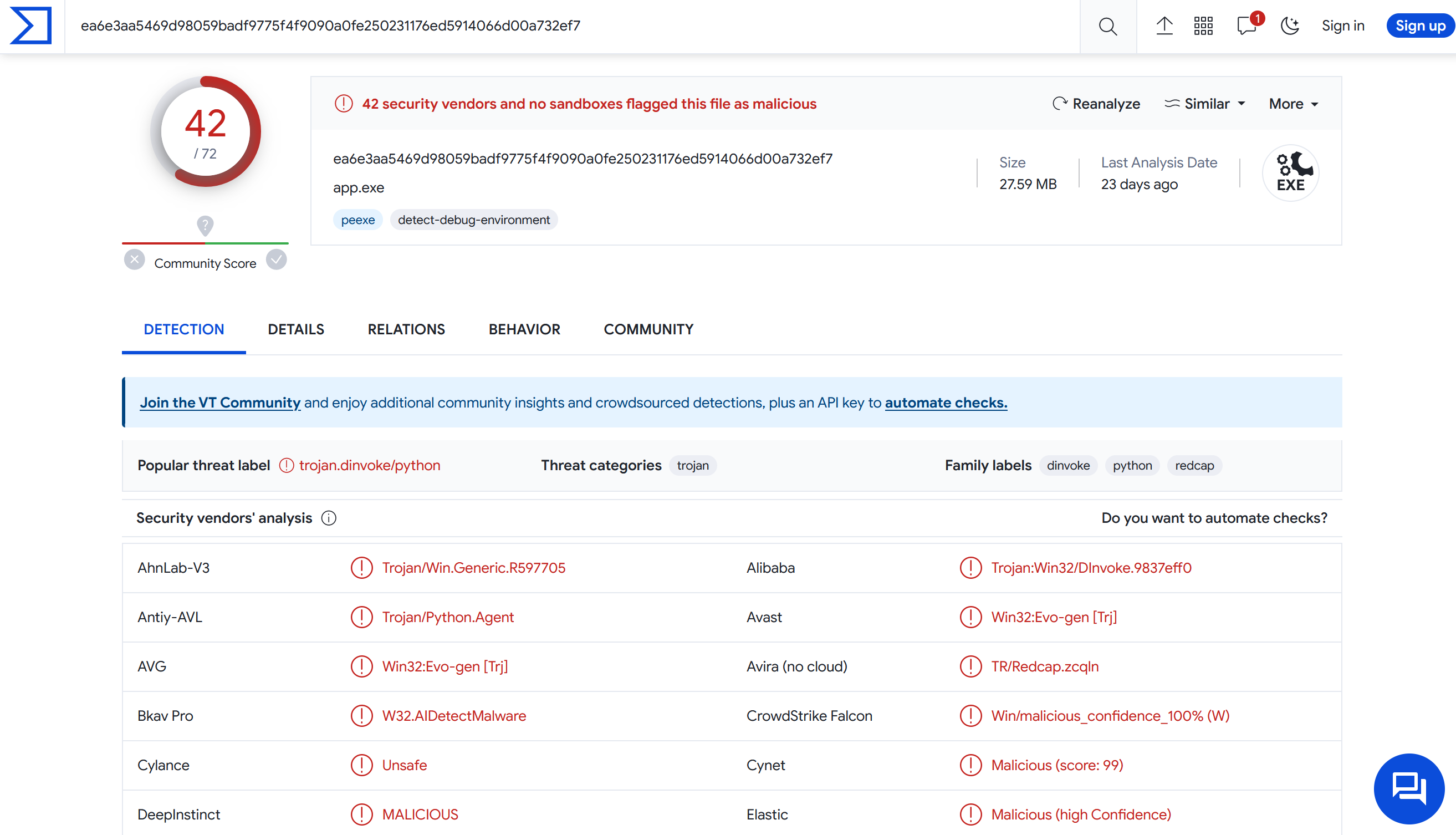Image resolution: width=1456 pixels, height=835 pixels.
Task: Switch to the DETAILS tab
Action: pos(296,329)
